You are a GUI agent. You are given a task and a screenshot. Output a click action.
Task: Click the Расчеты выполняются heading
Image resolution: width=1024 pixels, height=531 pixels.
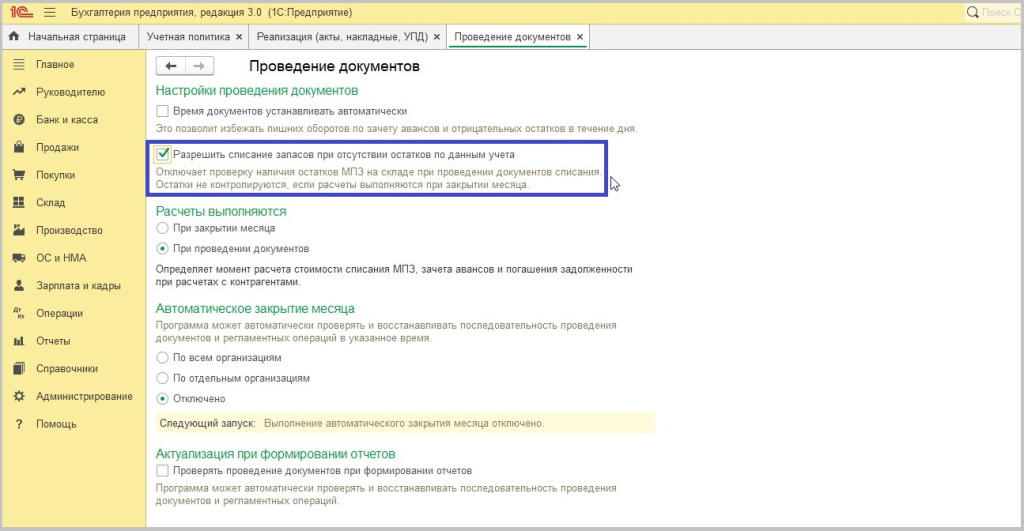221,212
